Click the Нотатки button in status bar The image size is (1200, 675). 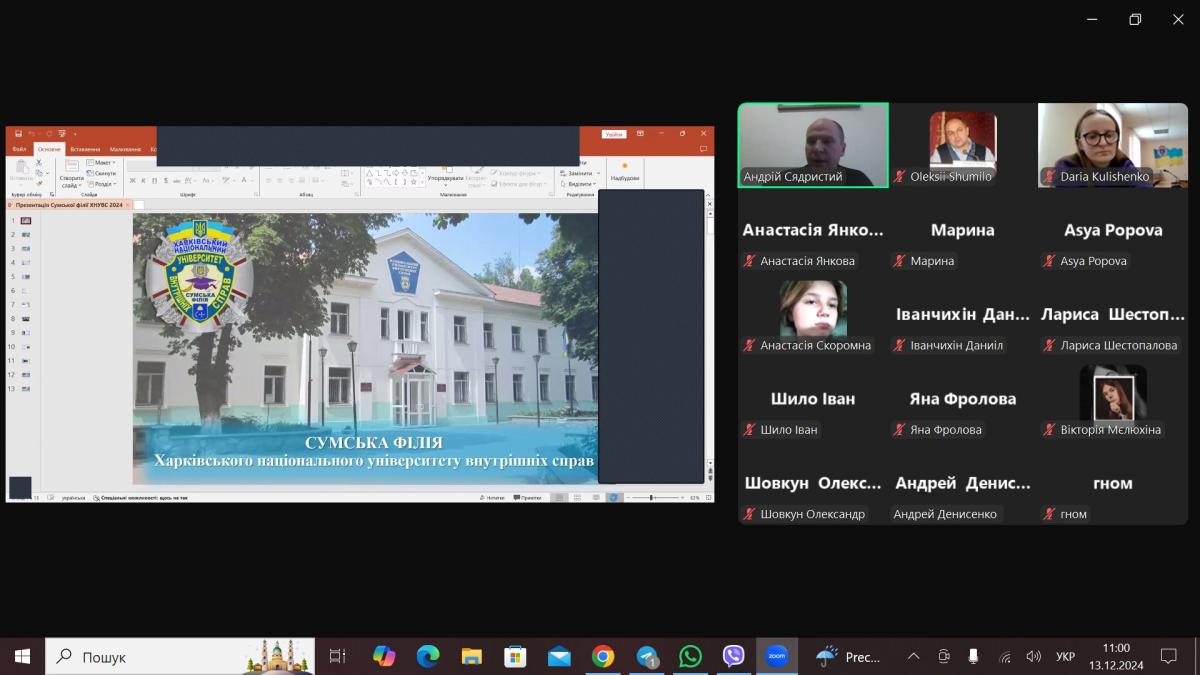point(492,497)
